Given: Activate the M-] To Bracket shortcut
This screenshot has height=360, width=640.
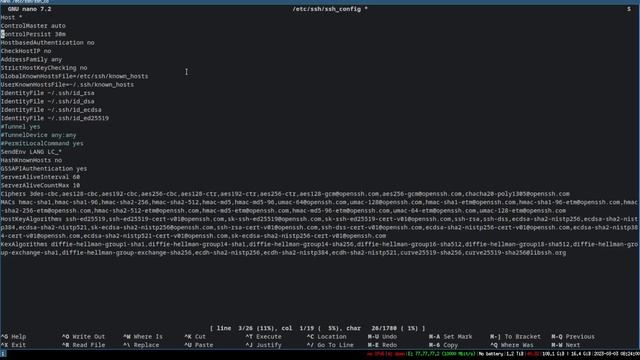Looking at the screenshot, I should tap(516, 337).
